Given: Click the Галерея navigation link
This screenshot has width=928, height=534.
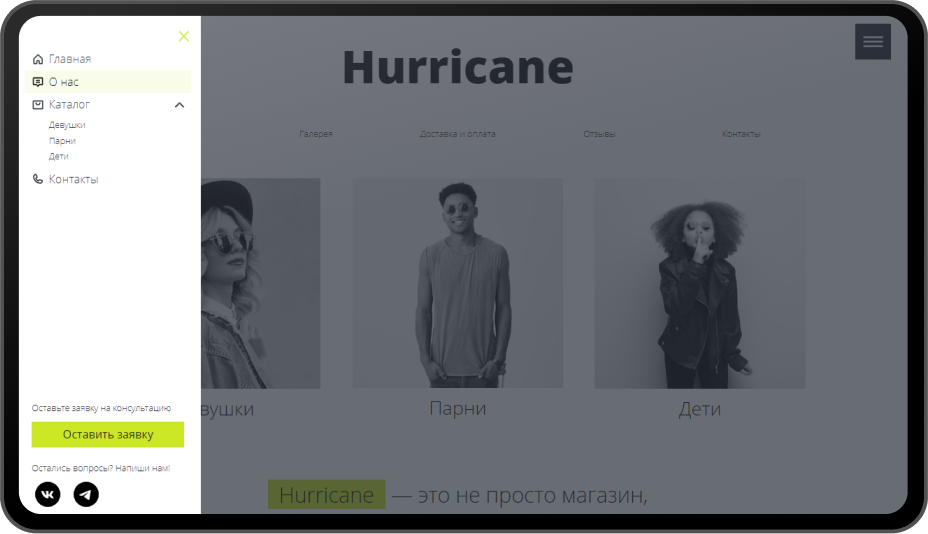Looking at the screenshot, I should click(316, 134).
